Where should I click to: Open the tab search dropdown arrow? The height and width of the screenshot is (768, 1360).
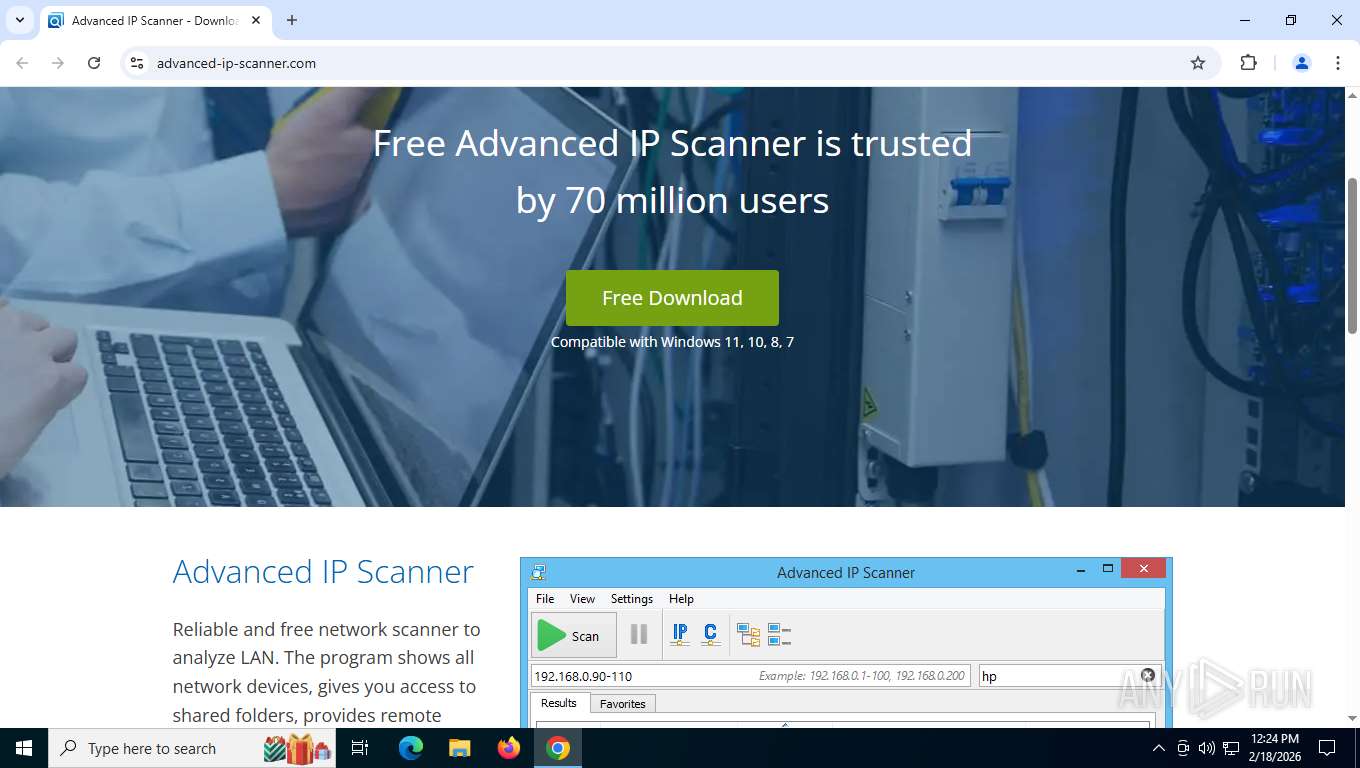(20, 20)
